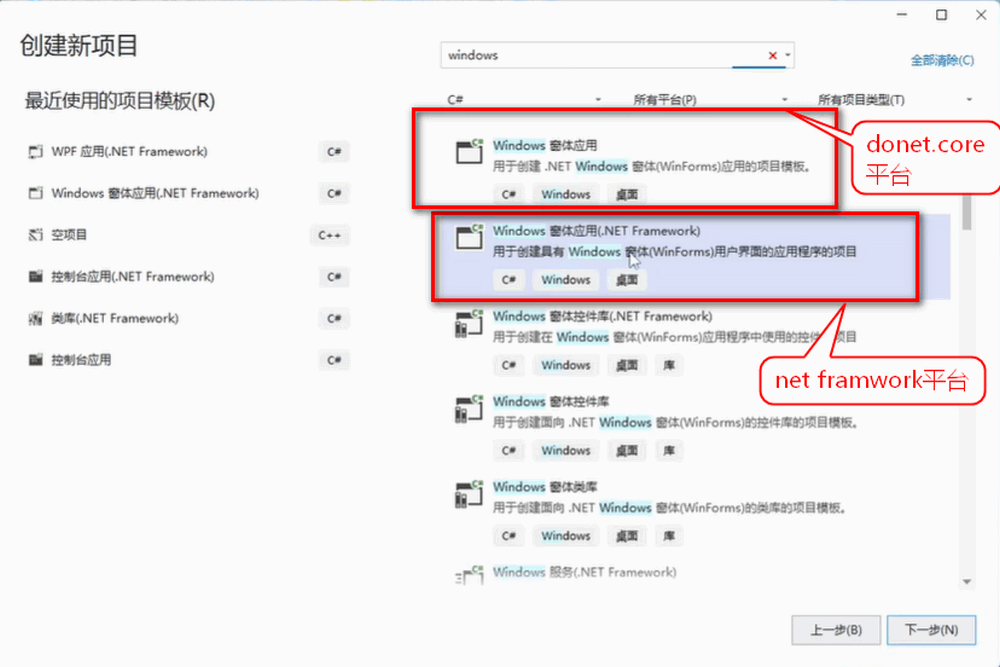This screenshot has width=1000, height=667.
Task: Select the Windows 窗体控件库 template title
Action: 550,402
